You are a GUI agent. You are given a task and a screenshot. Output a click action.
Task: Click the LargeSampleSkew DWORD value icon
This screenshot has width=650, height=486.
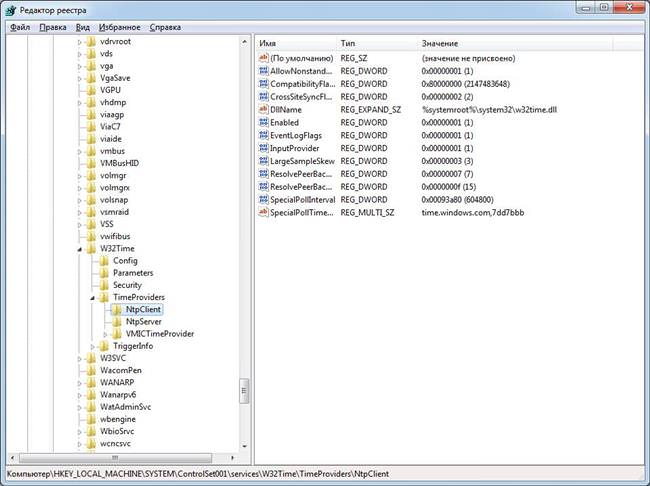pyautogui.click(x=263, y=161)
